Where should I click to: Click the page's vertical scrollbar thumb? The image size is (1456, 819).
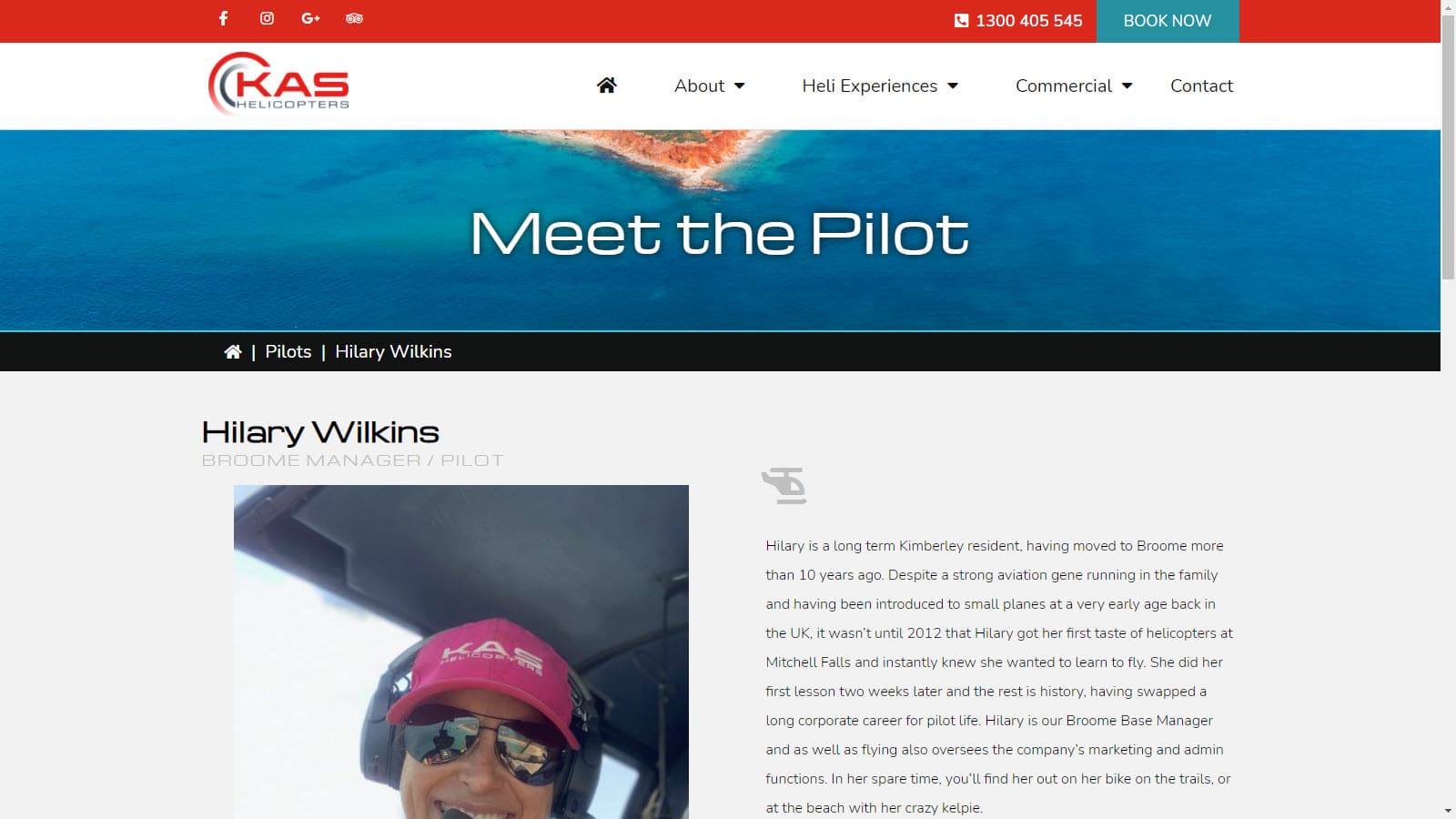pyautogui.click(x=1448, y=146)
